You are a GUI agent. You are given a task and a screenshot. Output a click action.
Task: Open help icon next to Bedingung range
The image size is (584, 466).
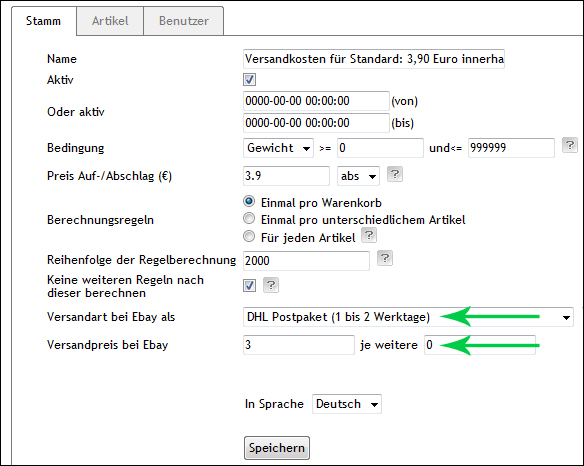[x=569, y=145]
